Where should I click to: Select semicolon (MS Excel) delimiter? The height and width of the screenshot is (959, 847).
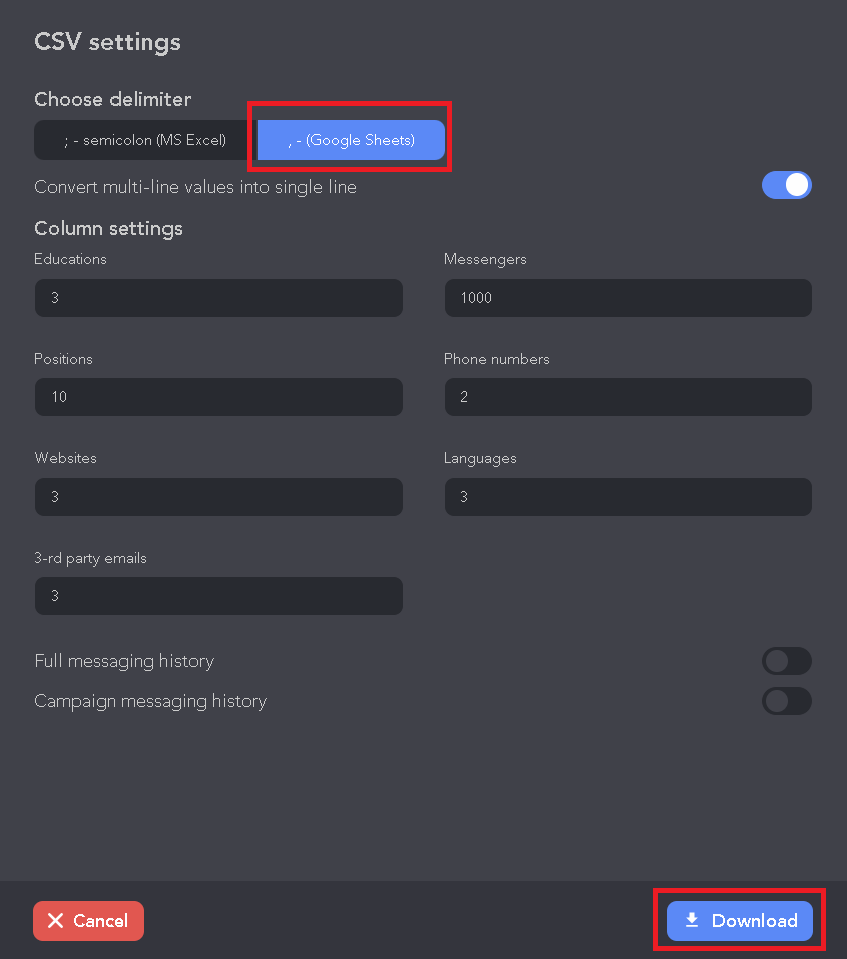pyautogui.click(x=145, y=140)
